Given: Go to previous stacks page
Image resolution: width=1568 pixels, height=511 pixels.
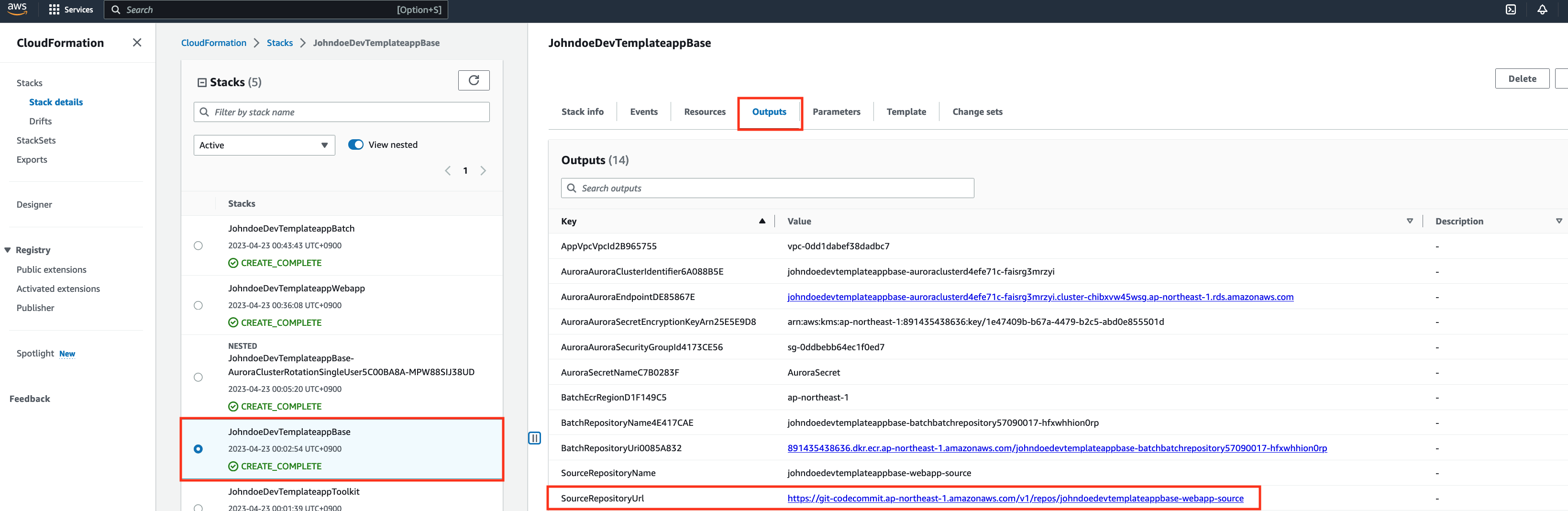Looking at the screenshot, I should 448,170.
